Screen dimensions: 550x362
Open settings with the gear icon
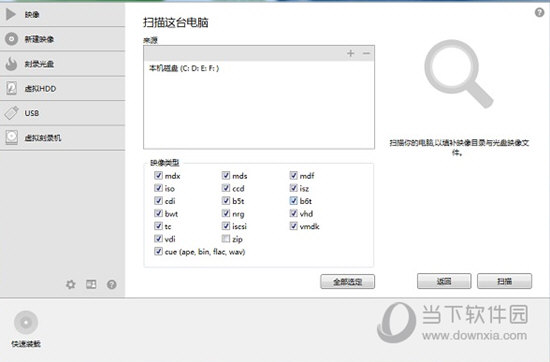point(71,284)
